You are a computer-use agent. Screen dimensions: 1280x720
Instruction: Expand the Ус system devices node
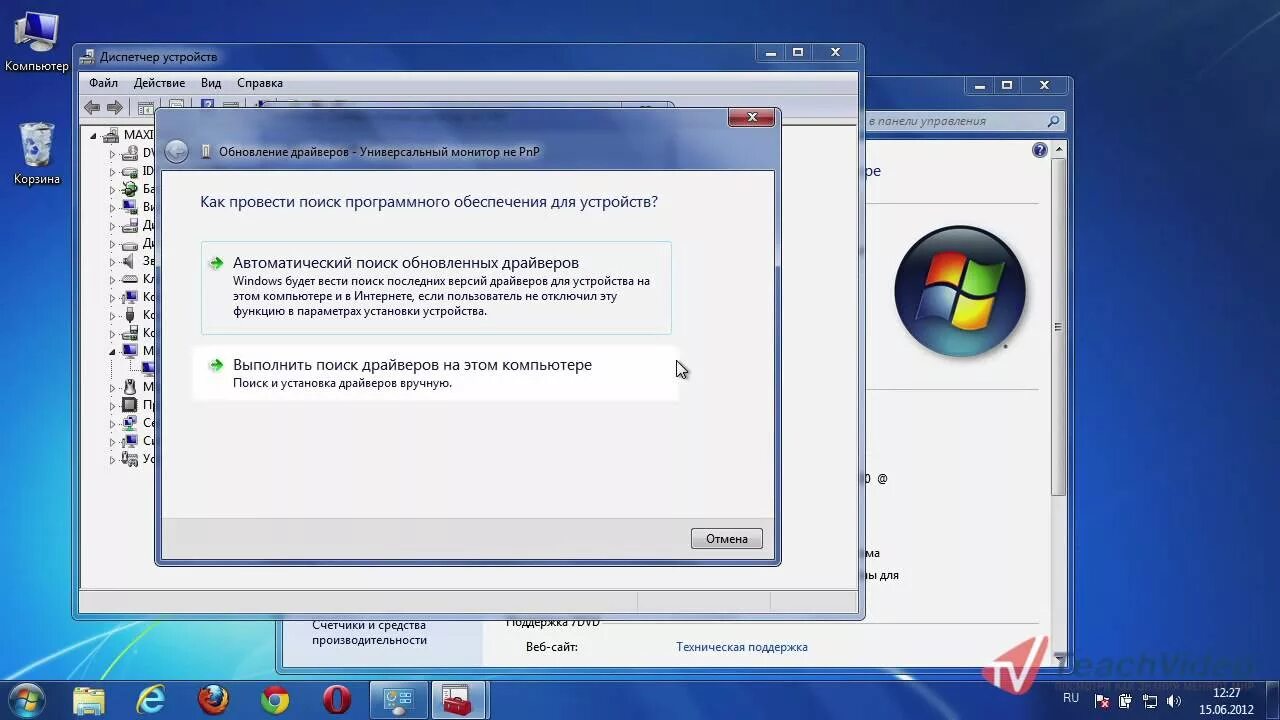(113, 459)
